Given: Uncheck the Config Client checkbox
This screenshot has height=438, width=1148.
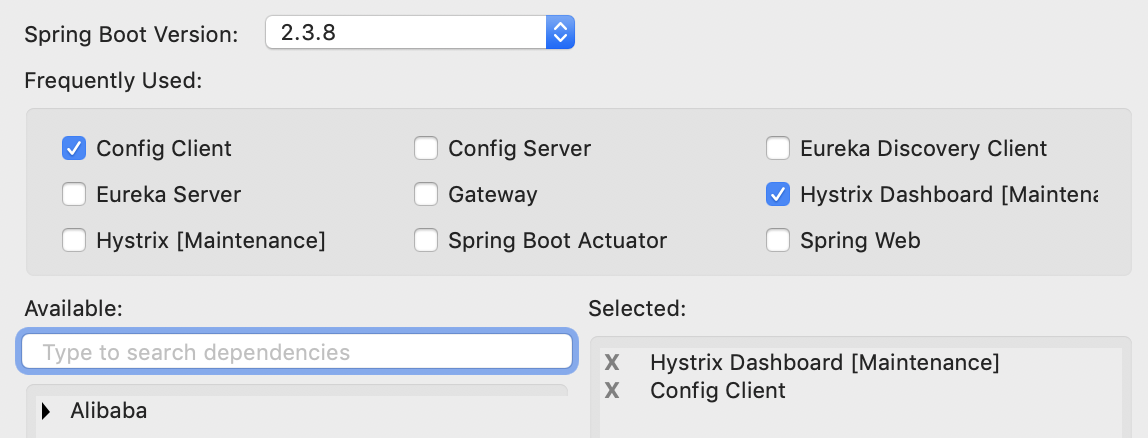Looking at the screenshot, I should [x=74, y=149].
